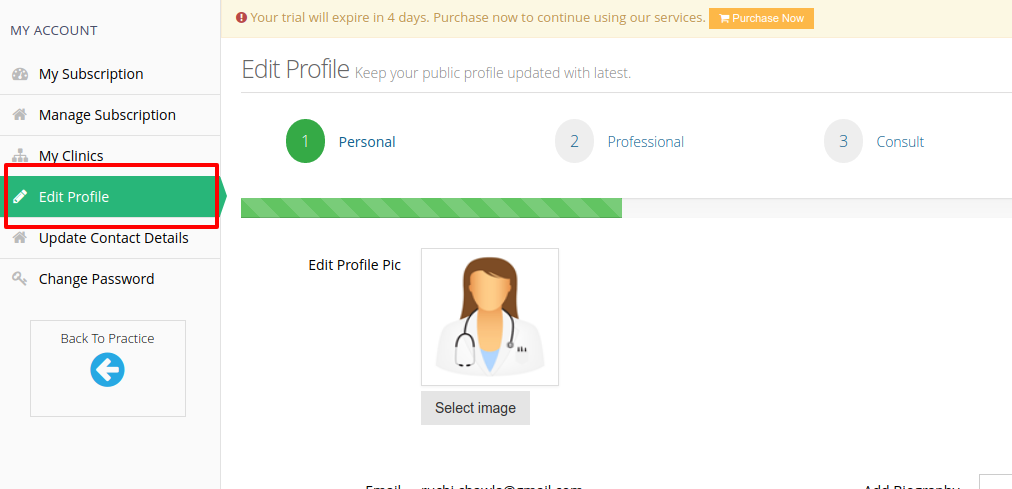
Task: Click the Select image button
Action: point(475,408)
